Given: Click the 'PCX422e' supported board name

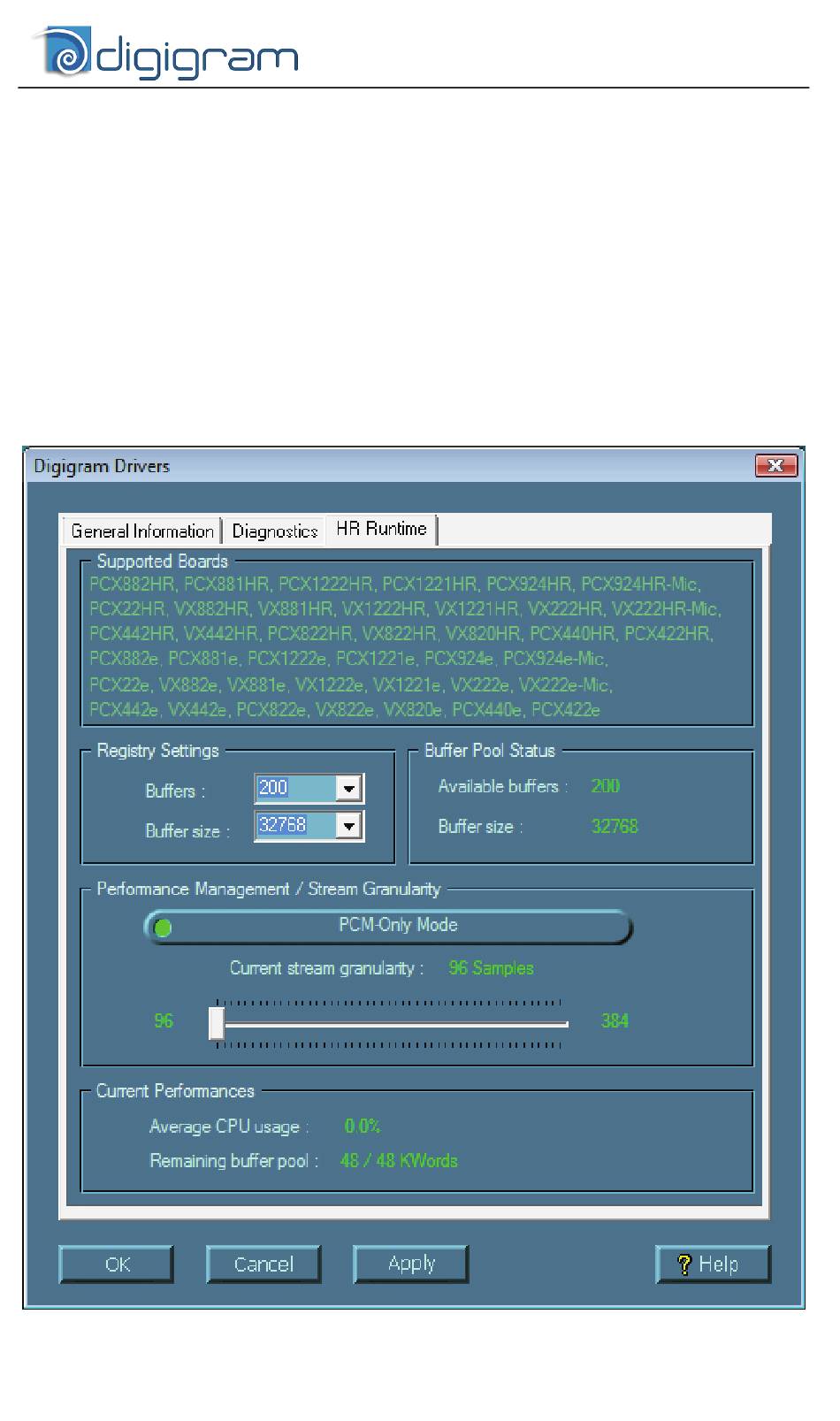Looking at the screenshot, I should (x=566, y=710).
